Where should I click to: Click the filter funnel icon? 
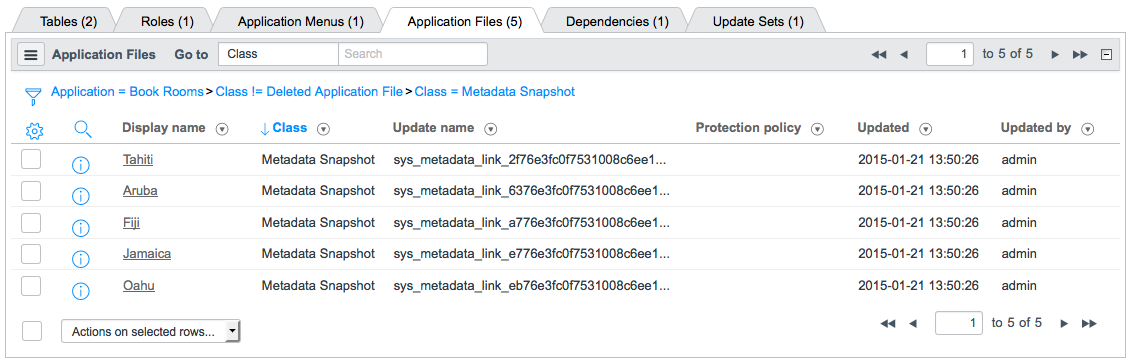click(33, 96)
